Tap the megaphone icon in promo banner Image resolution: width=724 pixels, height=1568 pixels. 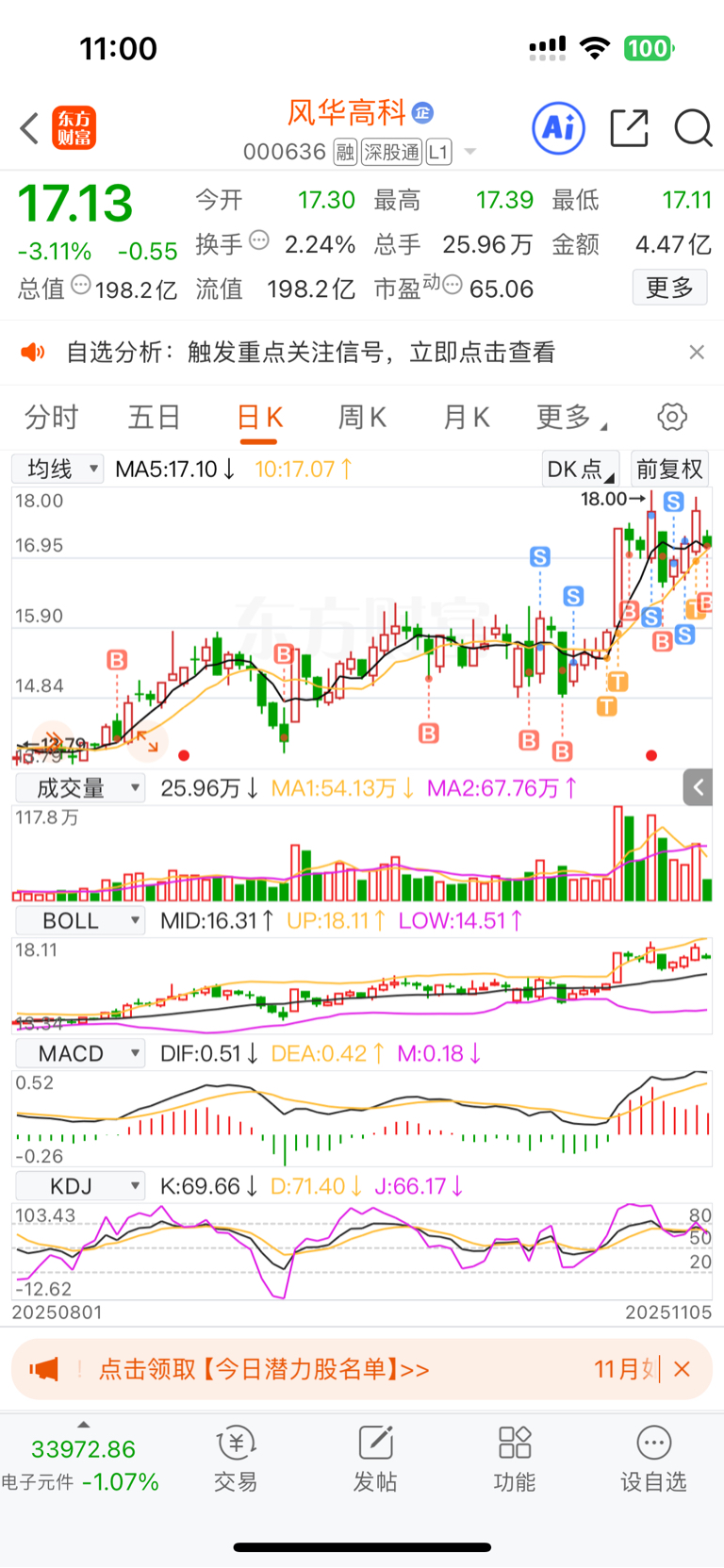[x=44, y=1369]
